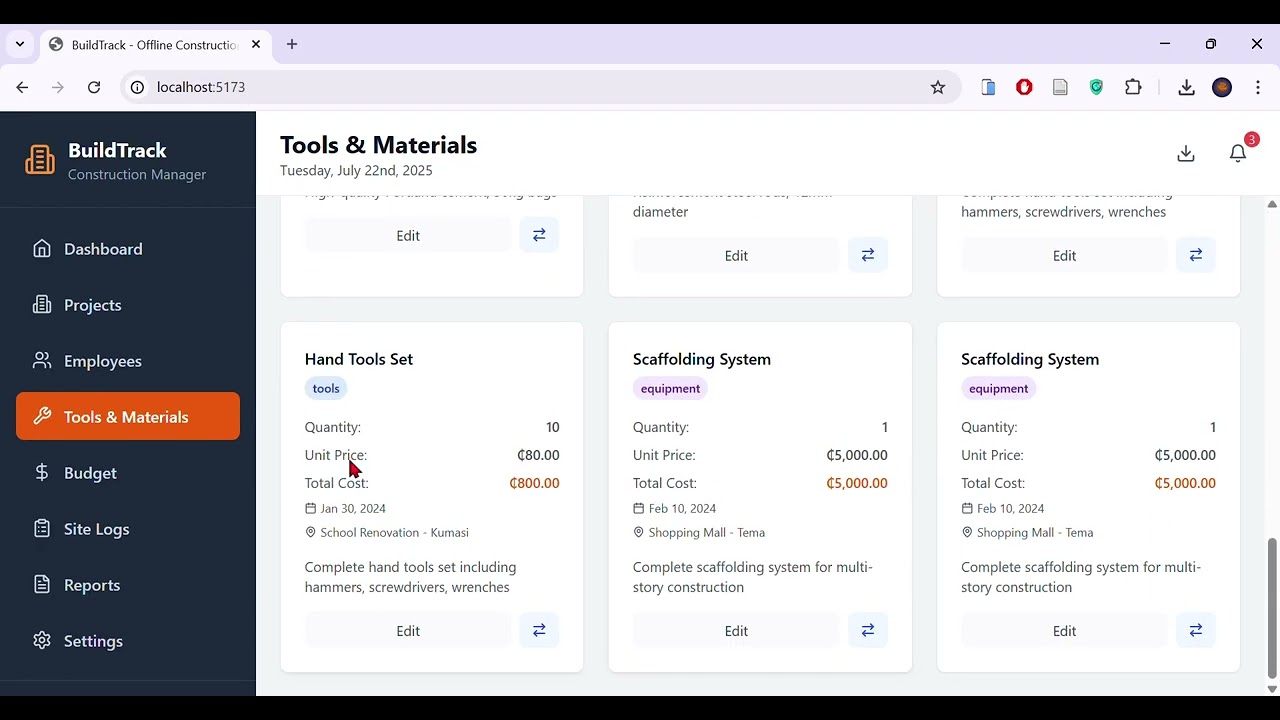Viewport: 1280px width, 720px height.
Task: Navigate to Site Logs
Action: (x=128, y=529)
